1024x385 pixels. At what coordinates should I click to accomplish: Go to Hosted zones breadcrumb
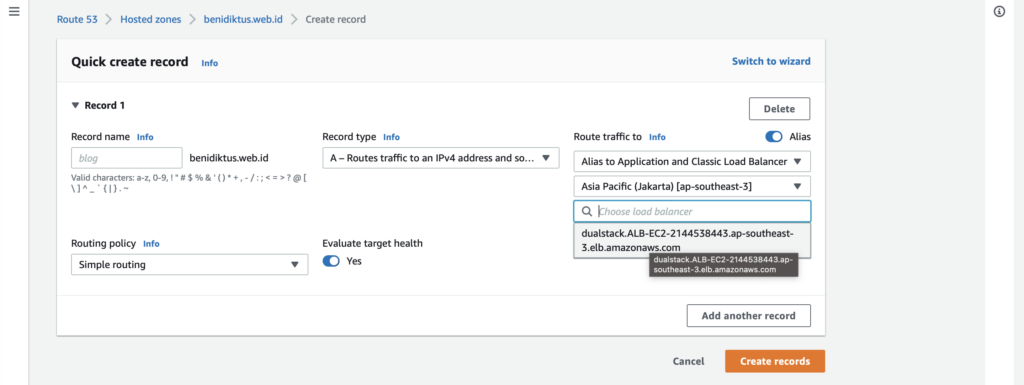point(150,20)
